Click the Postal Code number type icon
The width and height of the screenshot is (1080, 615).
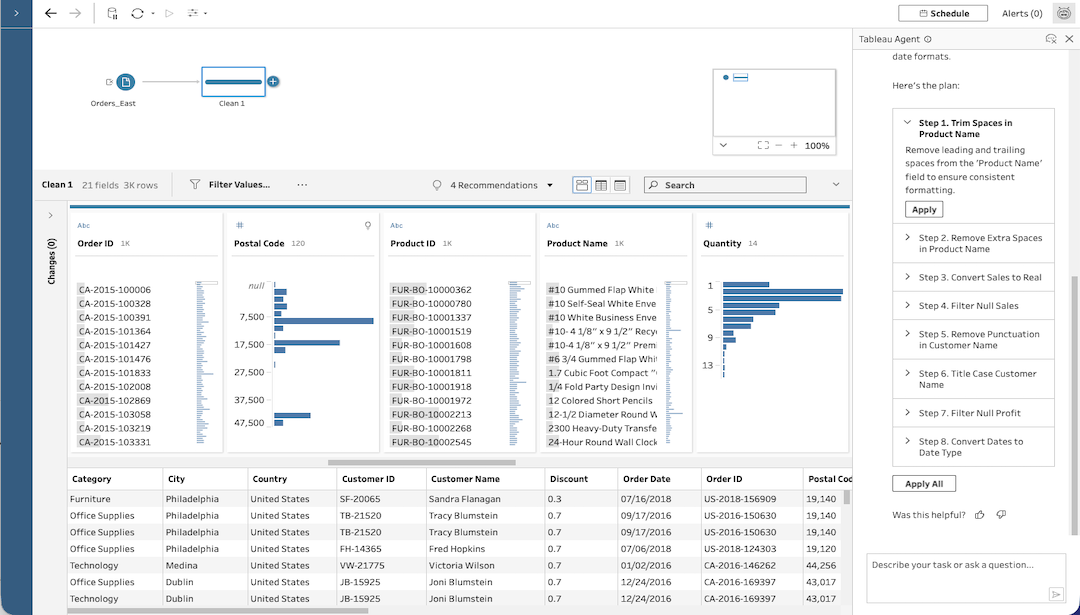240,225
